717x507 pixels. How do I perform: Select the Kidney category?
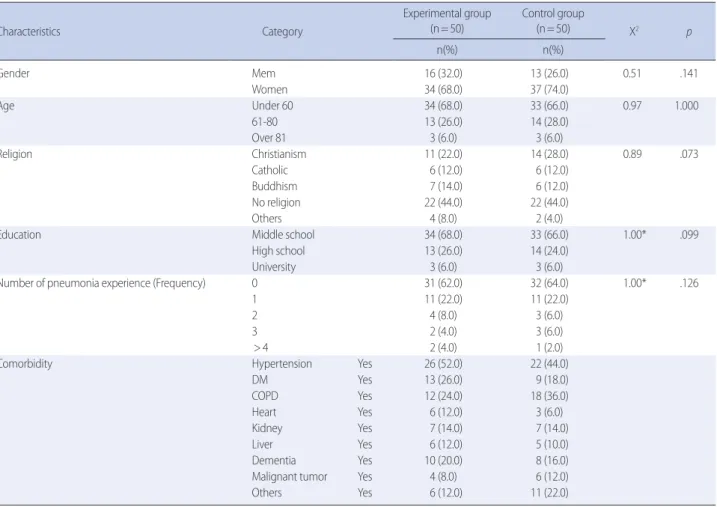(x=267, y=428)
